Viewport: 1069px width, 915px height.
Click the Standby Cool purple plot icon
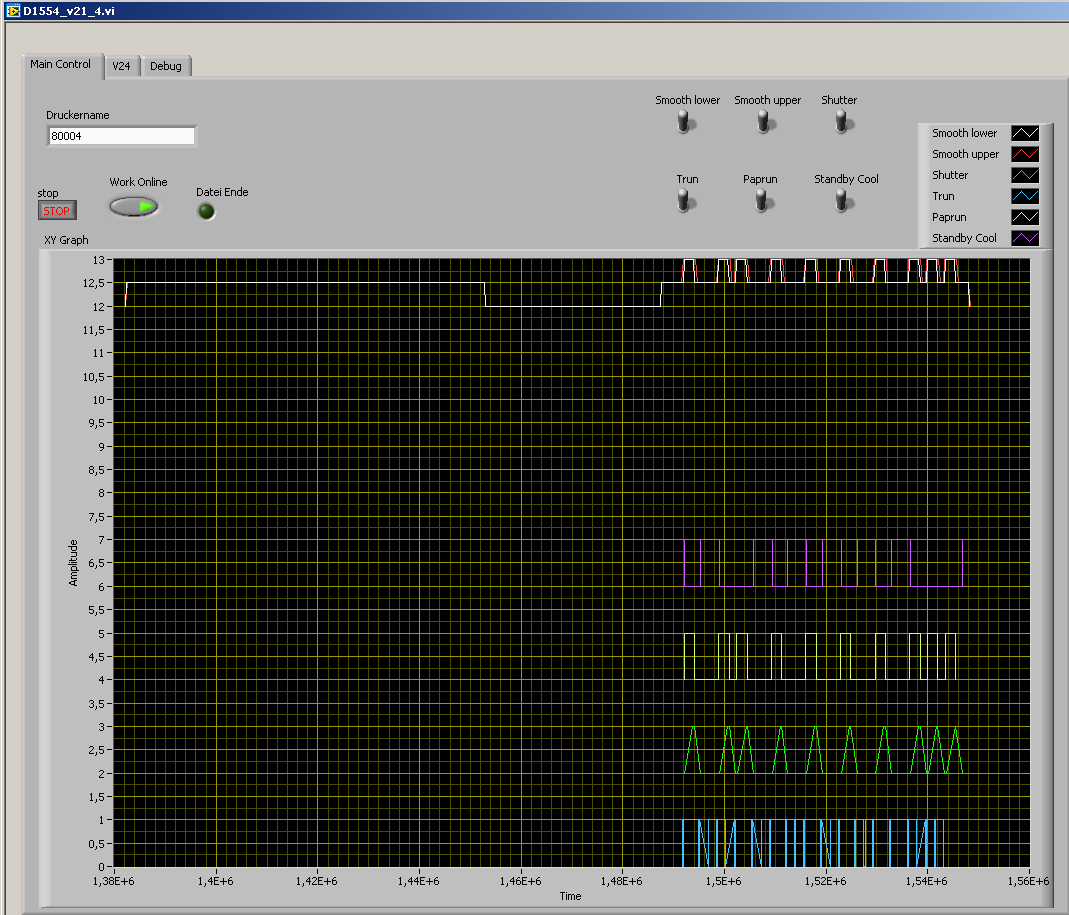[1025, 238]
